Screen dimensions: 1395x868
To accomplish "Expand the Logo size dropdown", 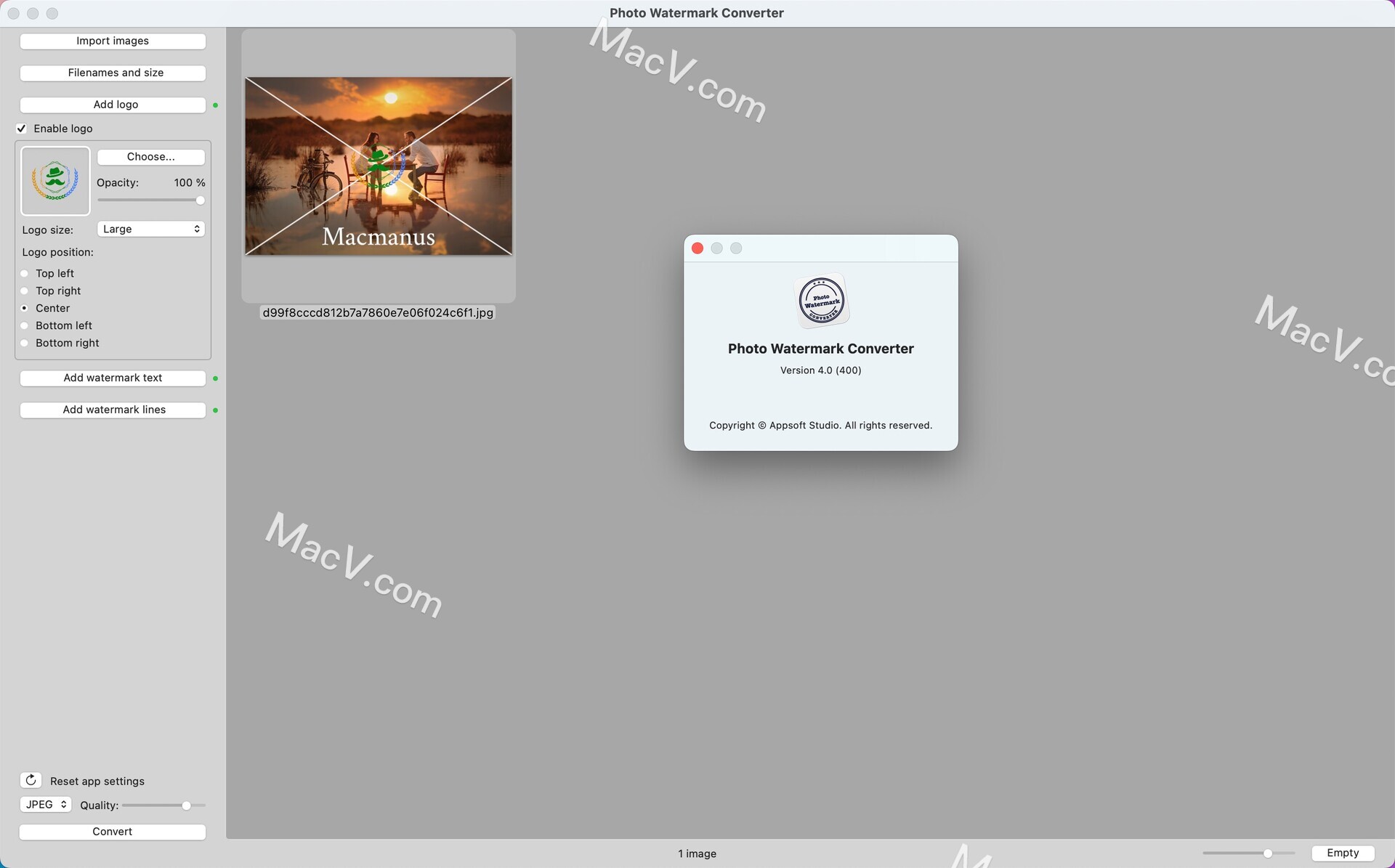I will pyautogui.click(x=149, y=229).
